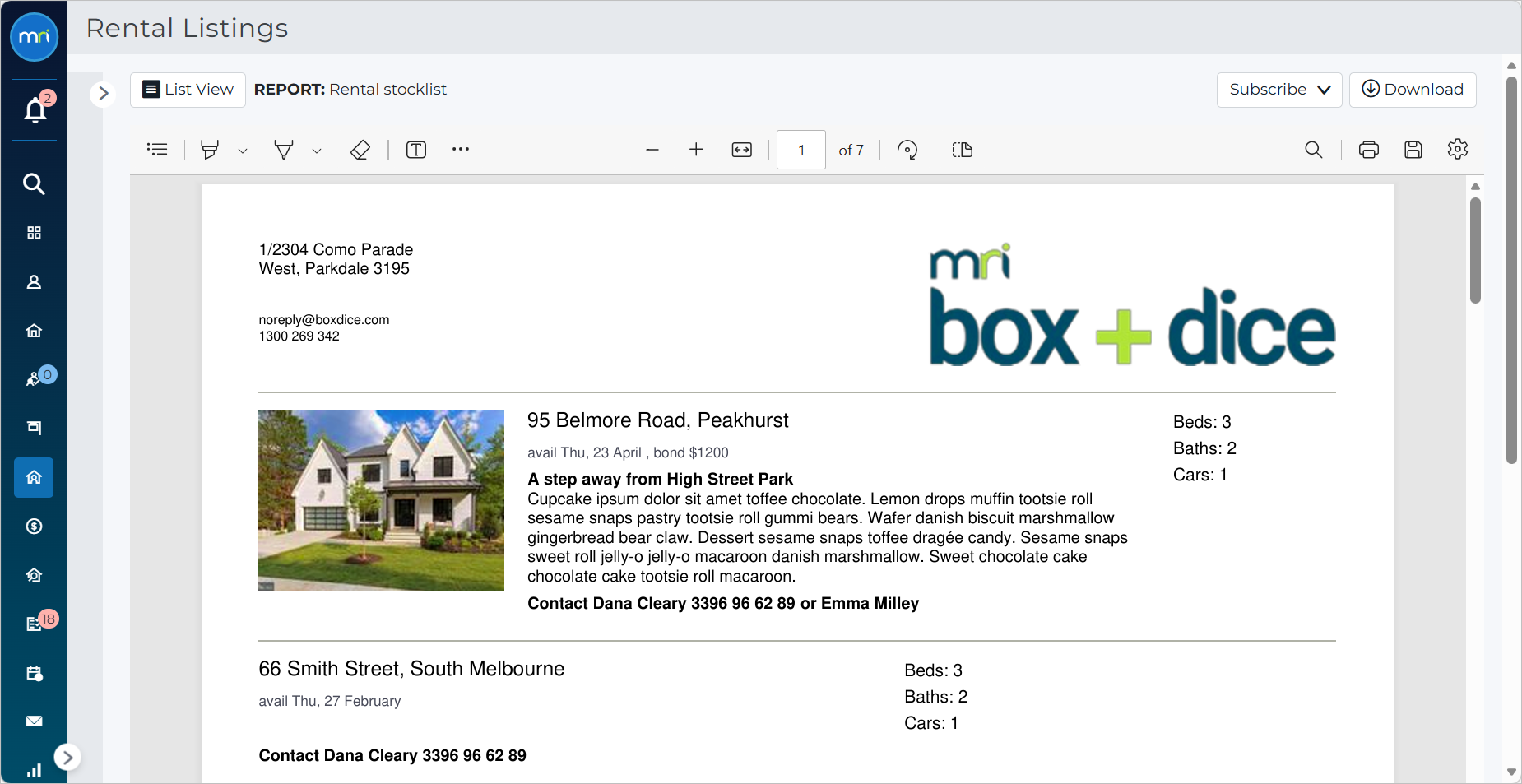
Task: Open the mail envelope icon in sidebar
Action: 34,721
